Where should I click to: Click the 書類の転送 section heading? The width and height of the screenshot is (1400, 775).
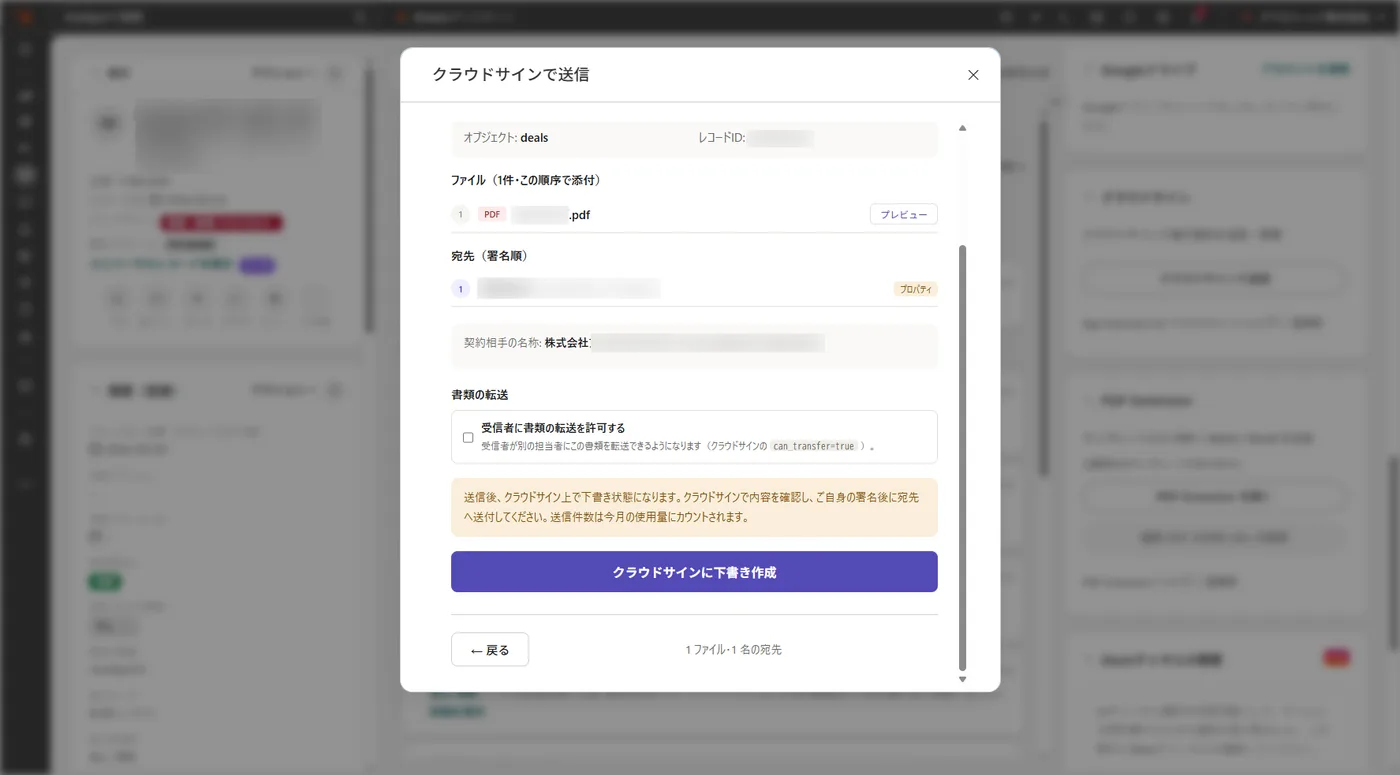(479, 395)
